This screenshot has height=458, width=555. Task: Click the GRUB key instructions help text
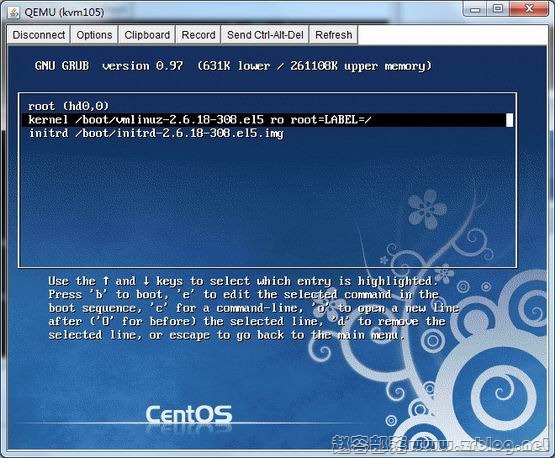(253, 308)
